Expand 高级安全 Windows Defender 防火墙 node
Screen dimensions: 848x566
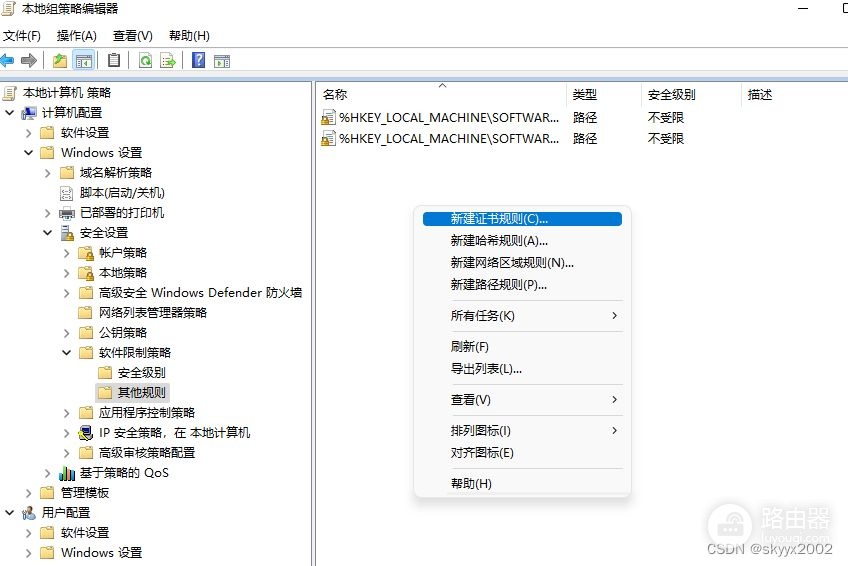[x=67, y=293]
